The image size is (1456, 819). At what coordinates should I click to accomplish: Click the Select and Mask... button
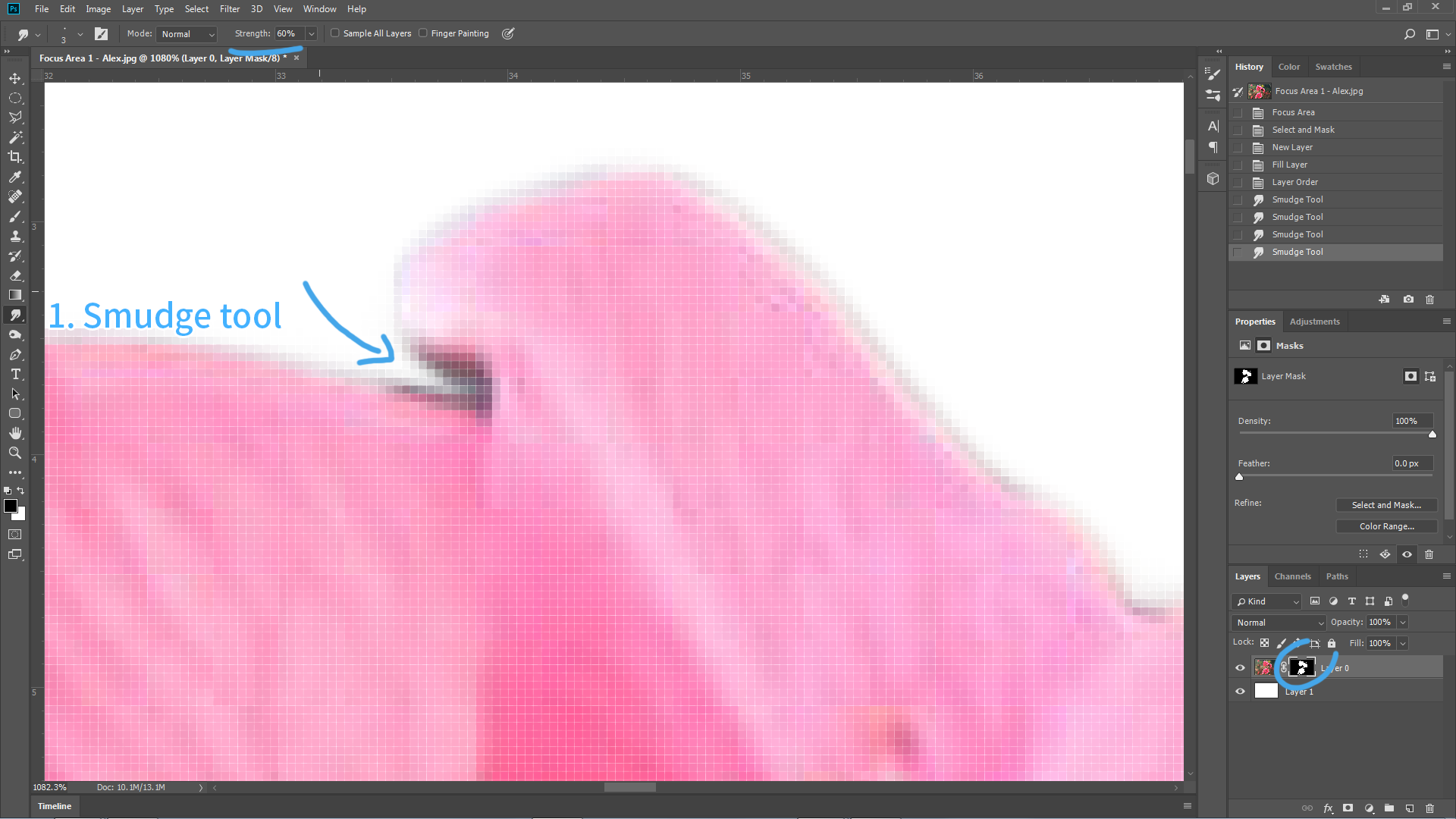[1385, 505]
